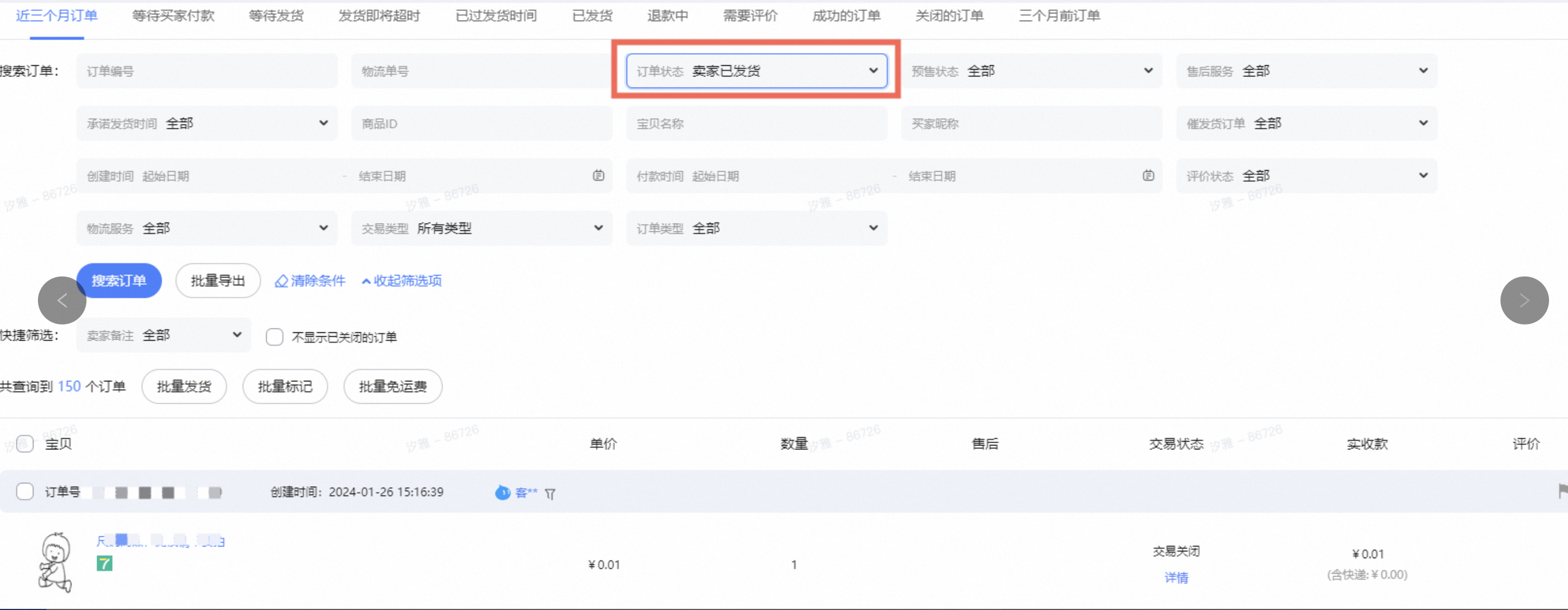
Task: Click the 批量标记 button
Action: click(285, 386)
